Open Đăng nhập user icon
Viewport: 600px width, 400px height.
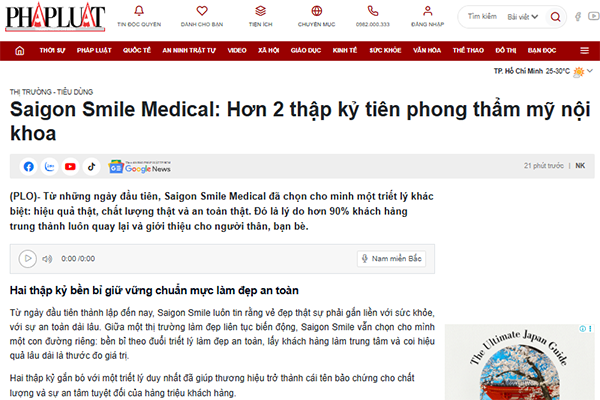pos(427,11)
